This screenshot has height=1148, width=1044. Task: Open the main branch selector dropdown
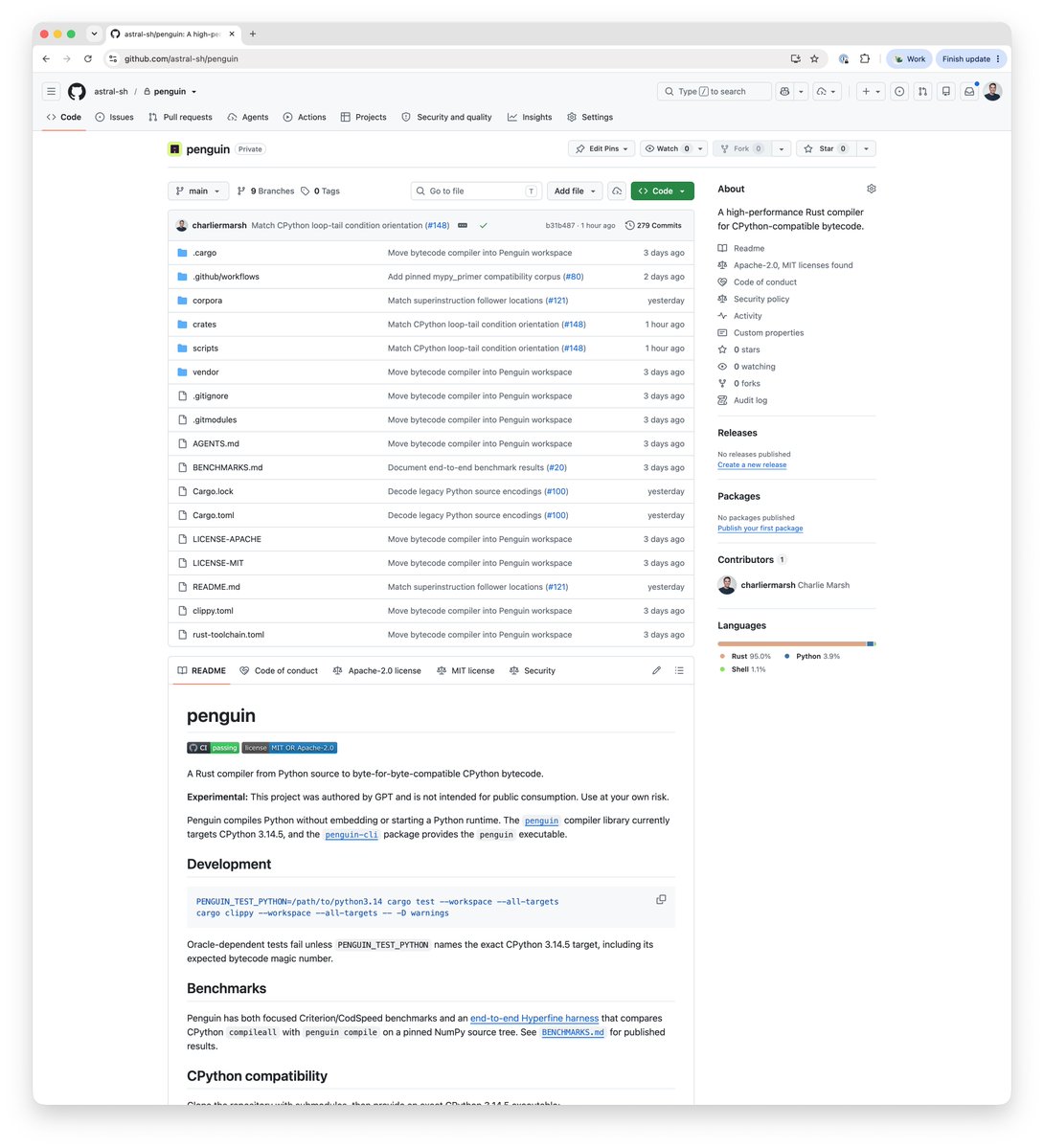tap(198, 191)
